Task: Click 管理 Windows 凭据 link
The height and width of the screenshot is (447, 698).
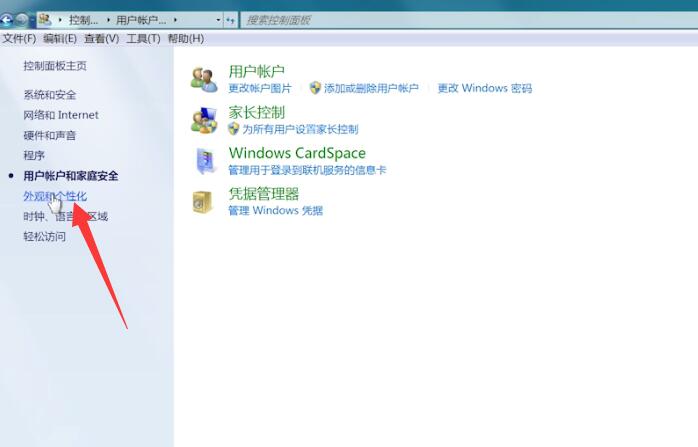Action: tap(276, 211)
